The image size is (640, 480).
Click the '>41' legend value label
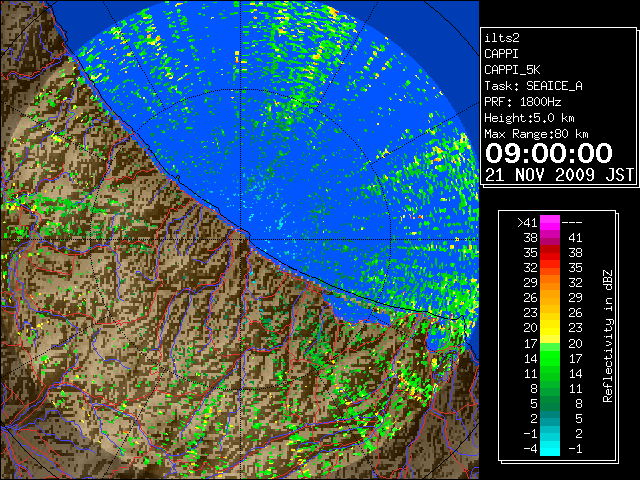point(527,223)
